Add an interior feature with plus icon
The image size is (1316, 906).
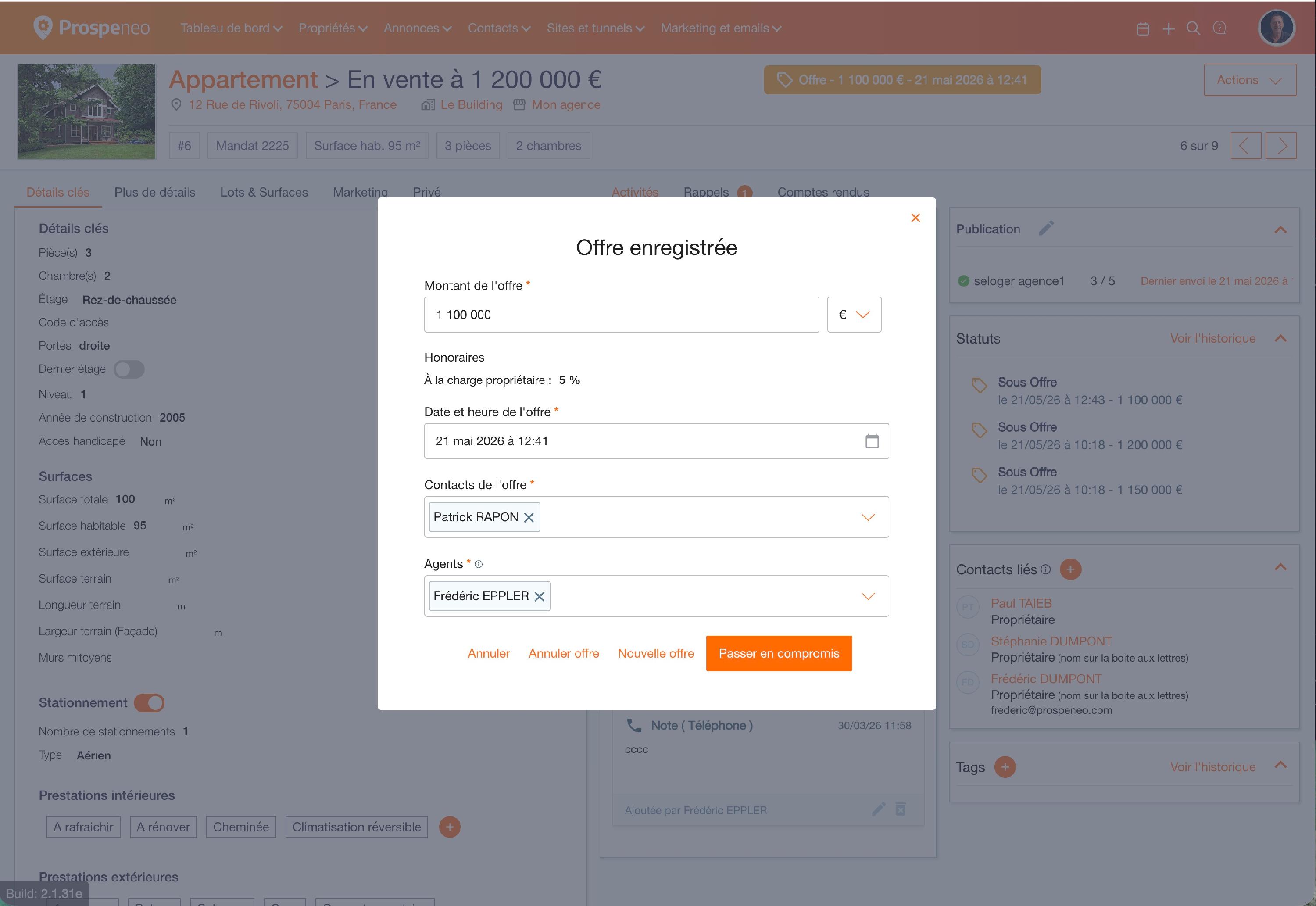click(x=450, y=827)
